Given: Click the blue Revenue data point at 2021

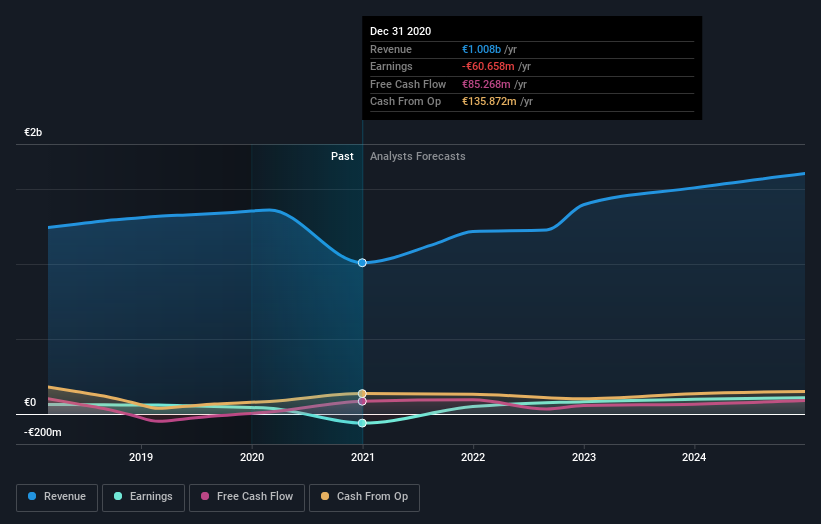Looking at the screenshot, I should pos(362,263).
